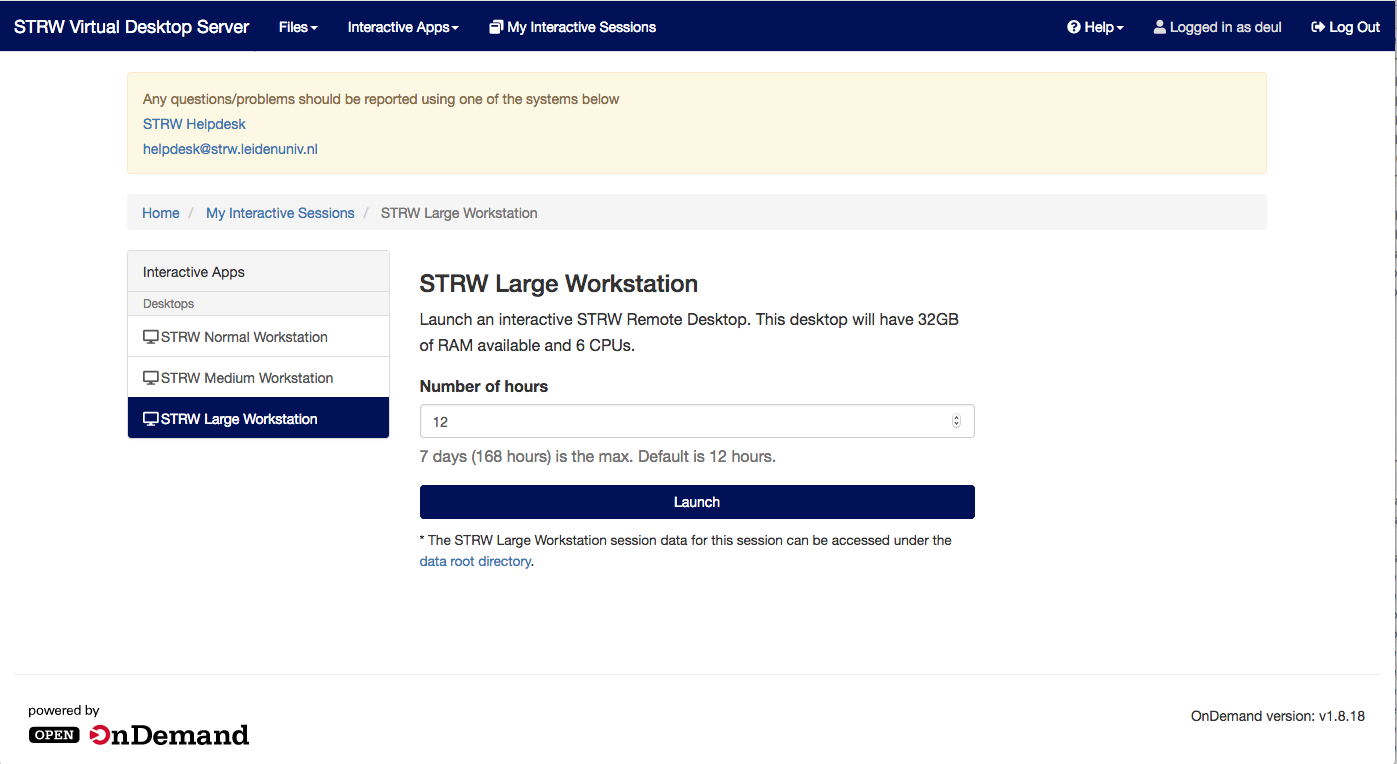Click the monitor icon for STRW Medium Workstation

151,378
